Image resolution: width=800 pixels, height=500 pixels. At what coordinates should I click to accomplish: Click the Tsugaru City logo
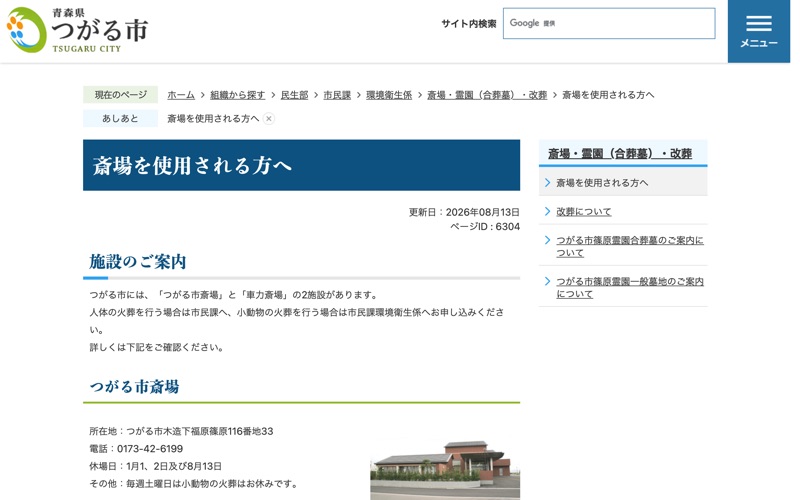pos(78,30)
